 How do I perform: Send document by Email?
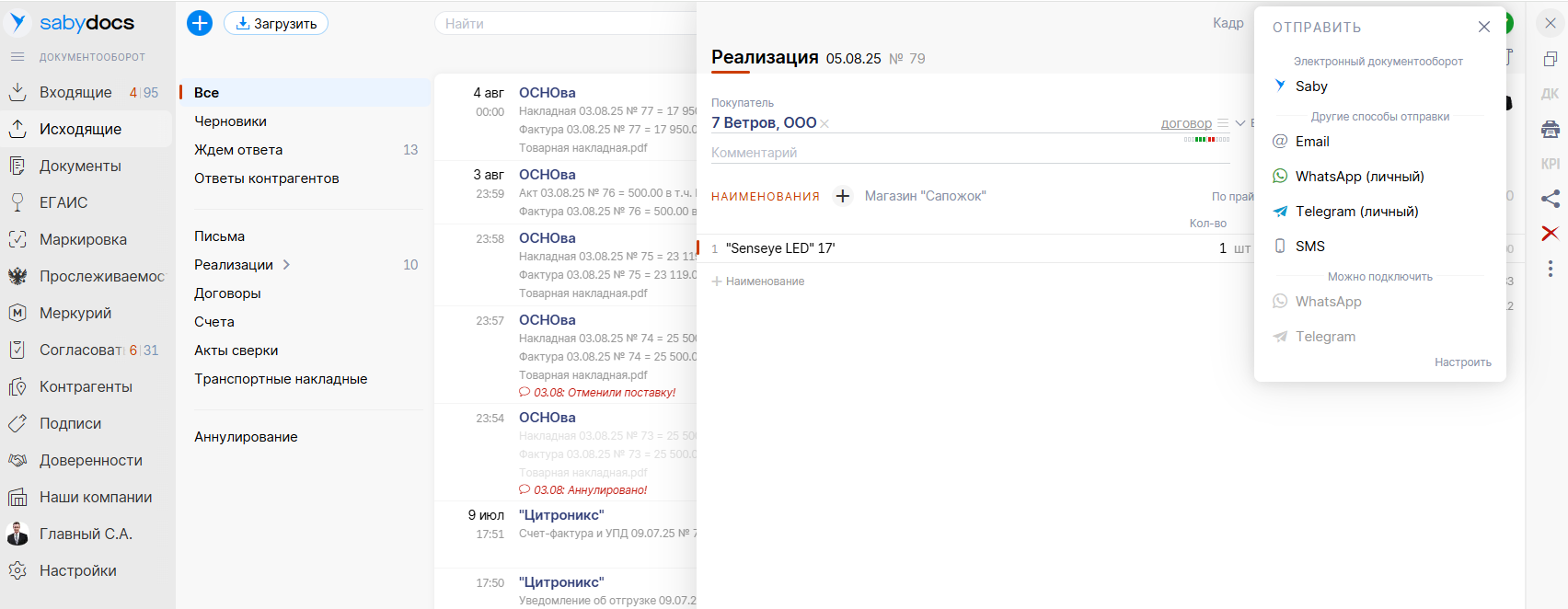1311,142
